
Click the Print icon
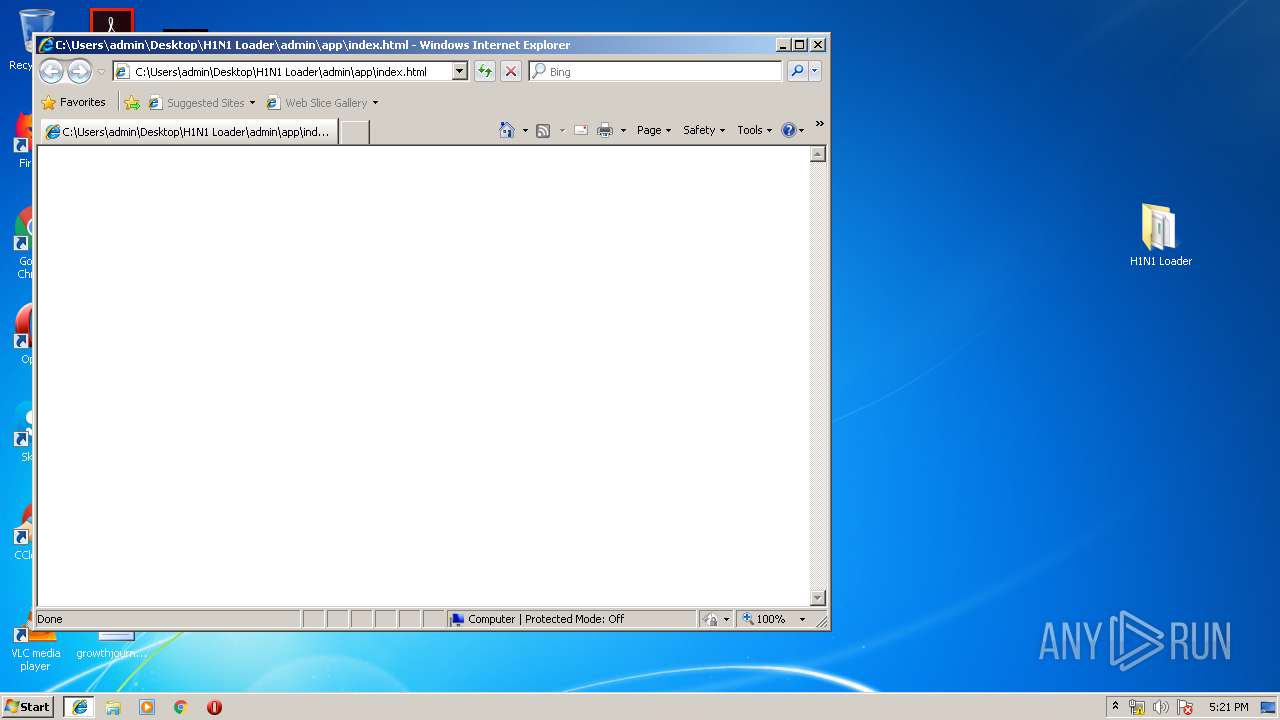pyautogui.click(x=605, y=130)
